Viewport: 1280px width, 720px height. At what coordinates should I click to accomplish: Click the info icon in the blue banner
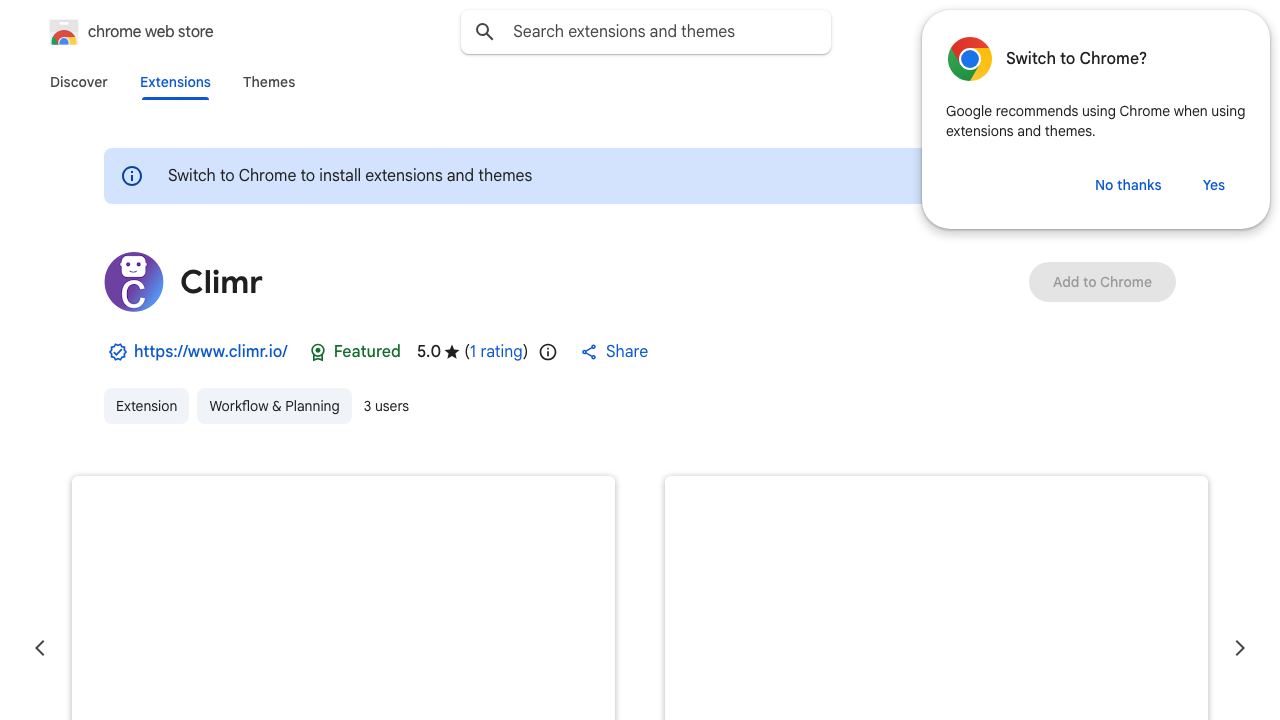pos(132,176)
